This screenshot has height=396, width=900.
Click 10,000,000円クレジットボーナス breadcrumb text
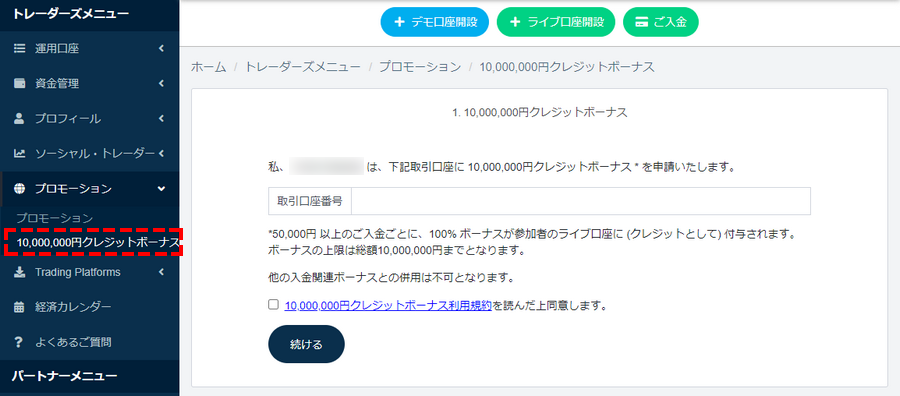[x=567, y=67]
